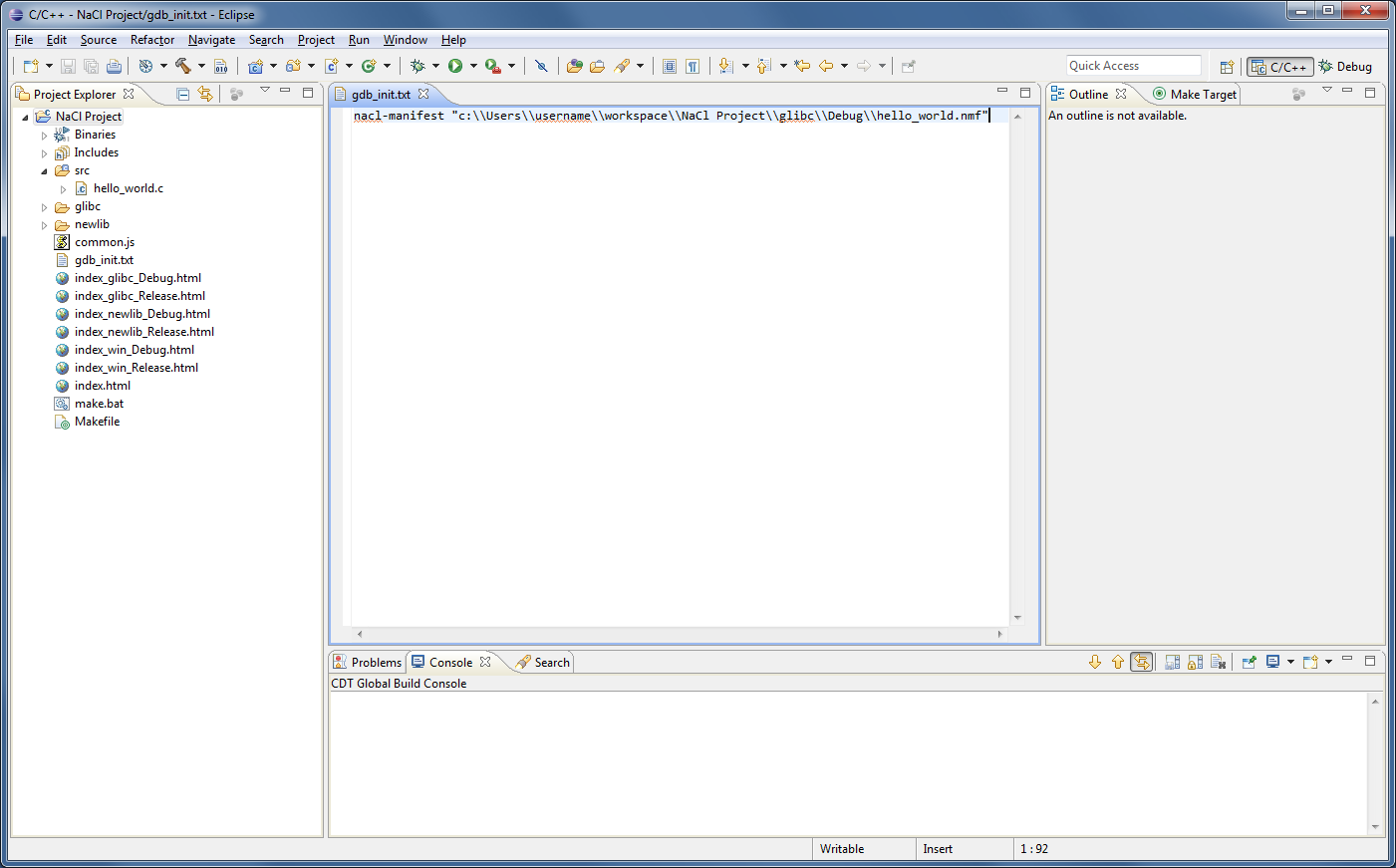
Task: Click the Run External Tools icon
Action: point(493,67)
